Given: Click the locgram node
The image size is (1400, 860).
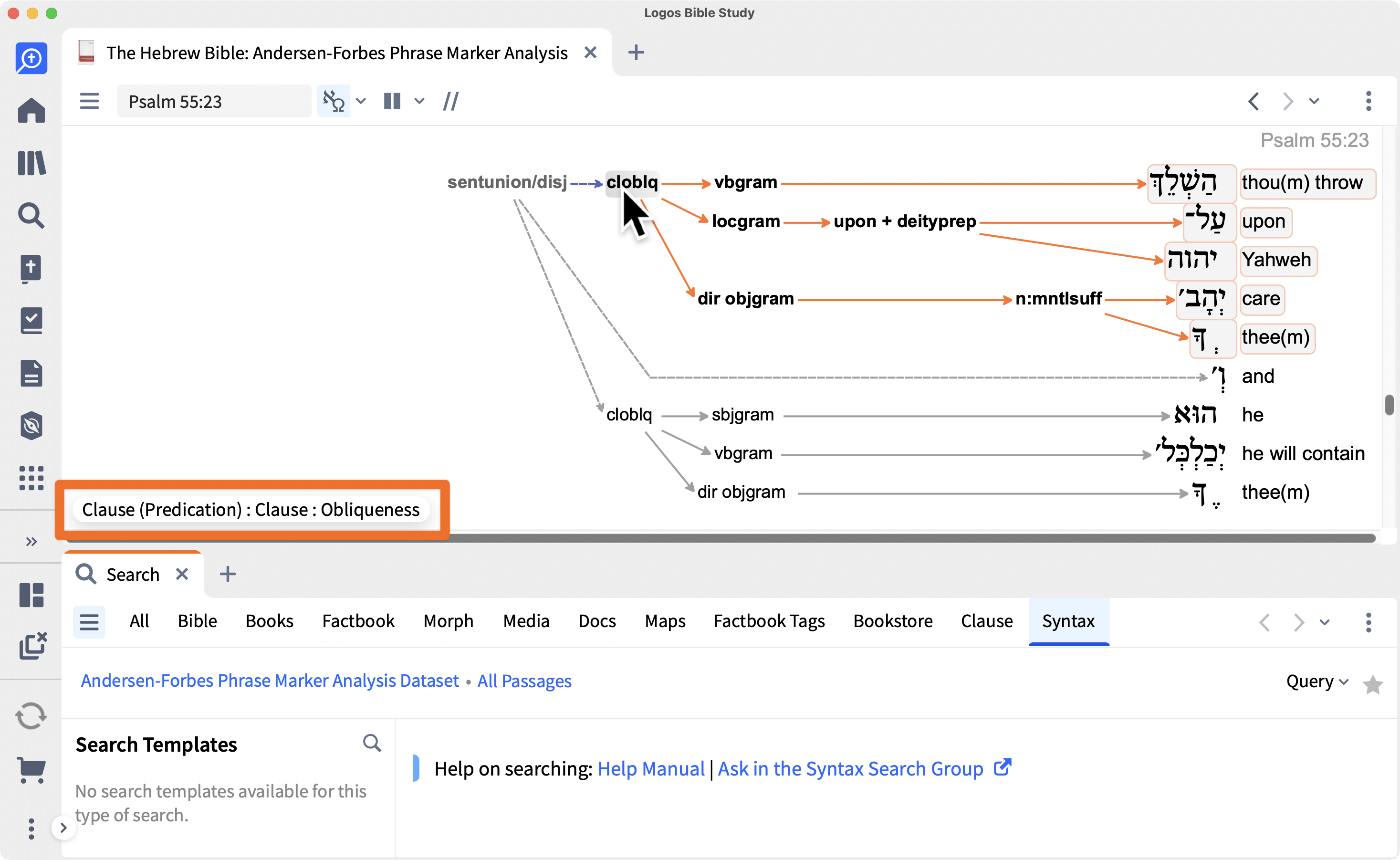Looking at the screenshot, I should point(745,221).
